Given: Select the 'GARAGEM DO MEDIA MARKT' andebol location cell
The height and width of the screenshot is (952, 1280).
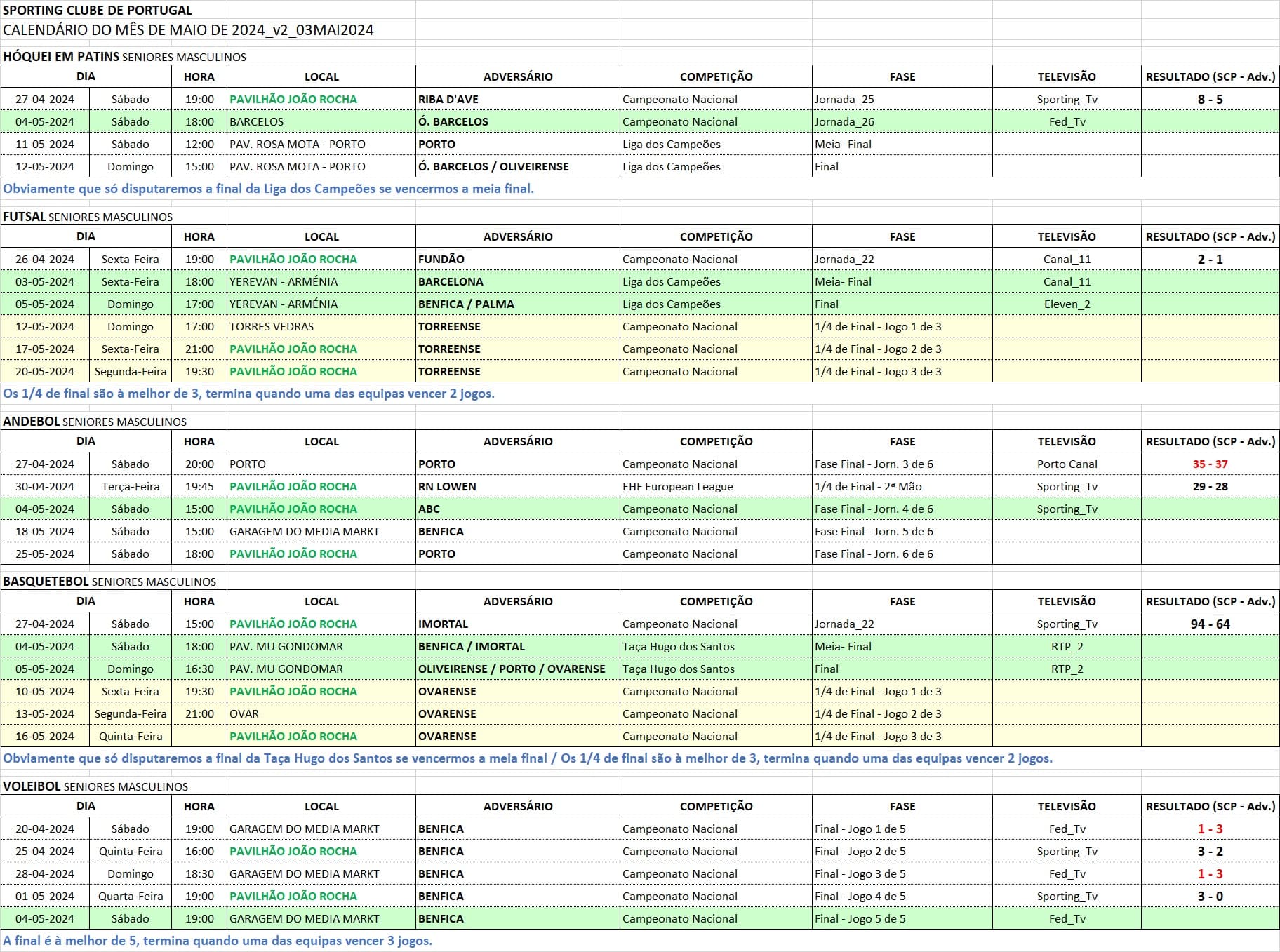Looking at the screenshot, I should coord(321,531).
